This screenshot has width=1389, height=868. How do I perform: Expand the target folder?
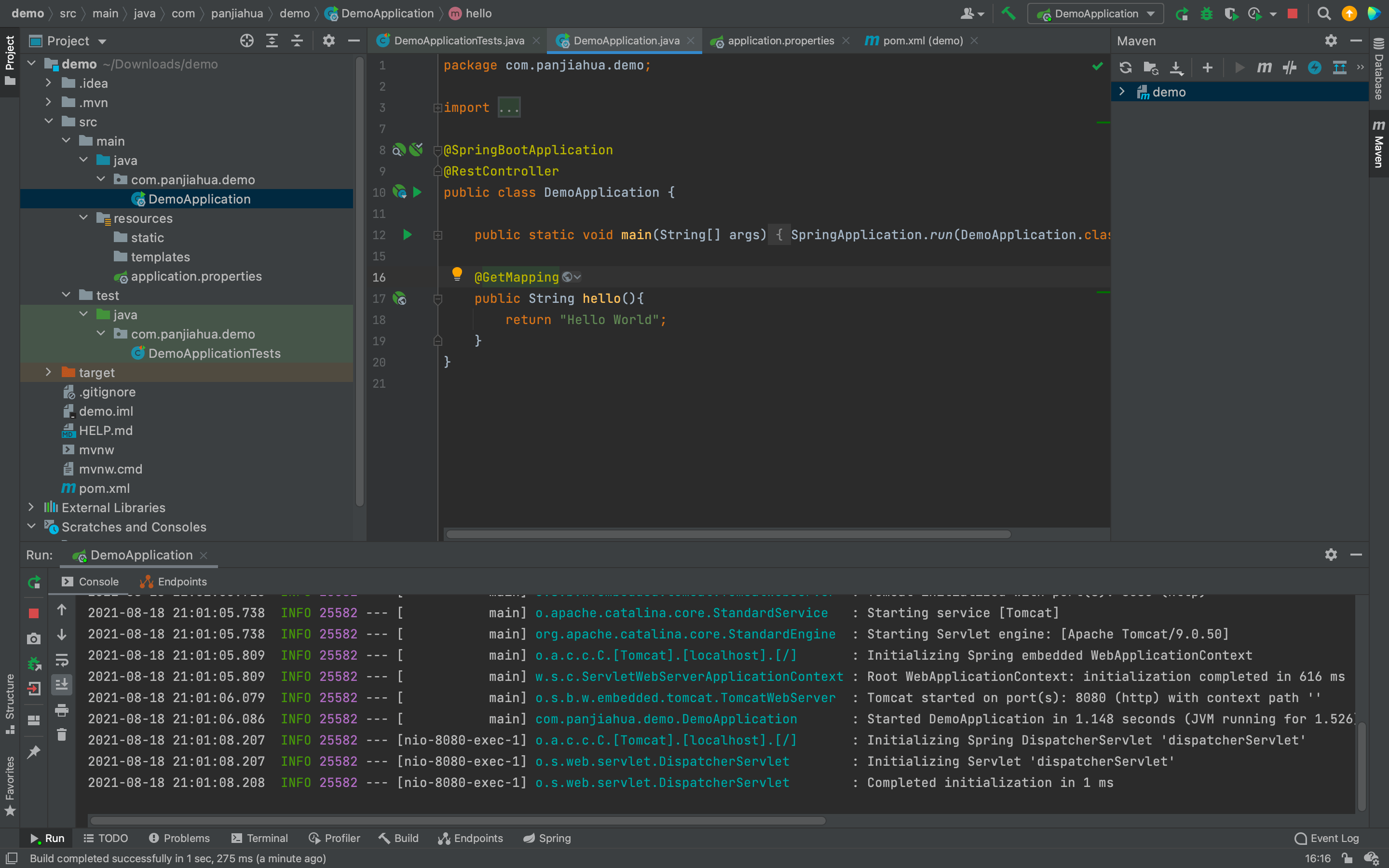[49, 372]
